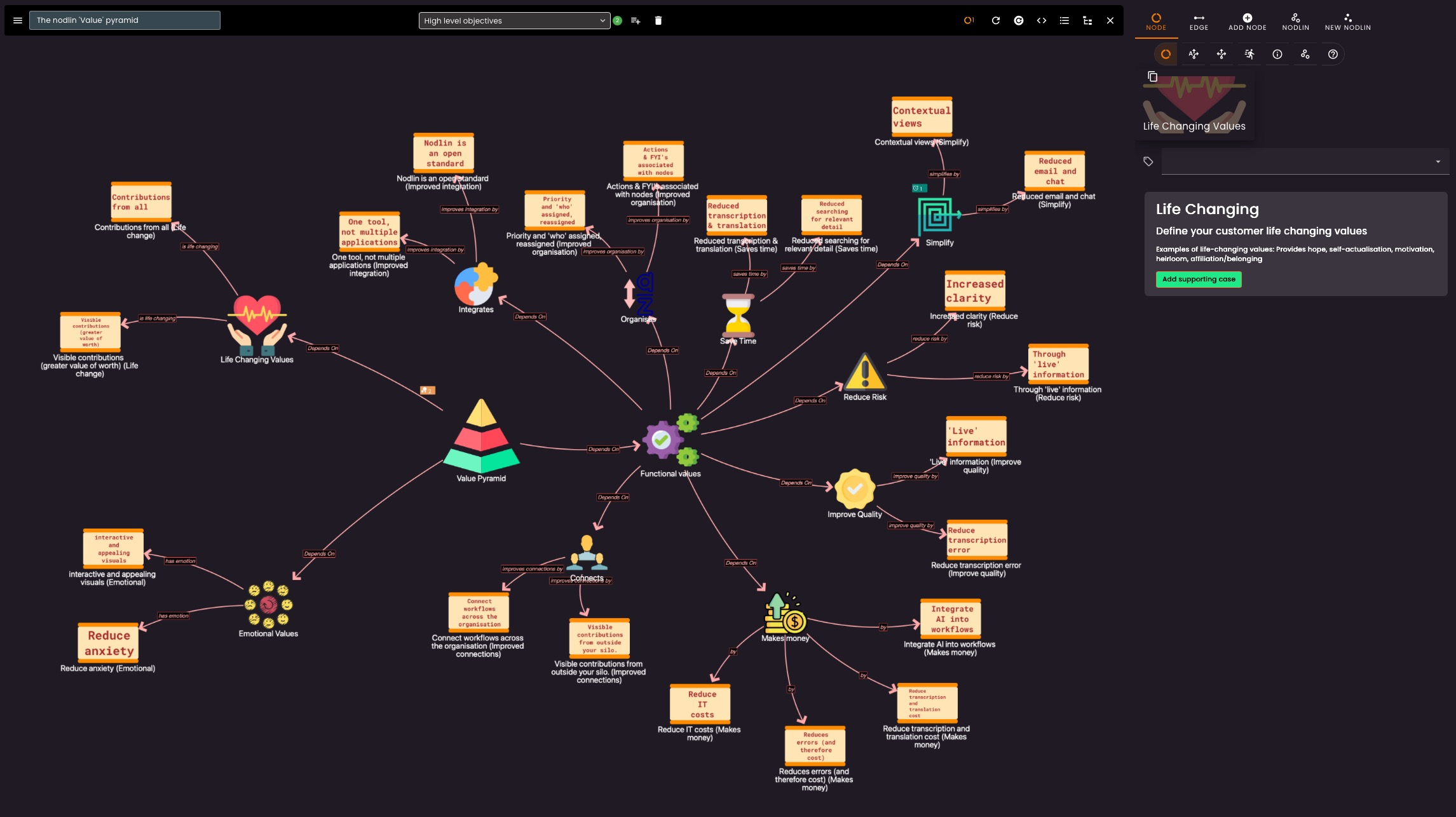Open the High level objectives dropdown

[x=514, y=20]
